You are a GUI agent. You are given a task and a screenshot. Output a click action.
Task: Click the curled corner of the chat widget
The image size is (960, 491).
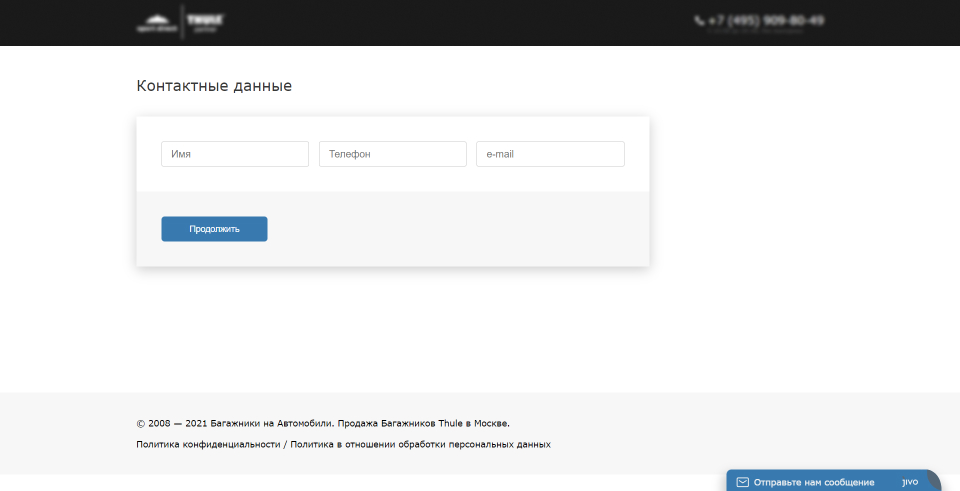[x=934, y=478]
